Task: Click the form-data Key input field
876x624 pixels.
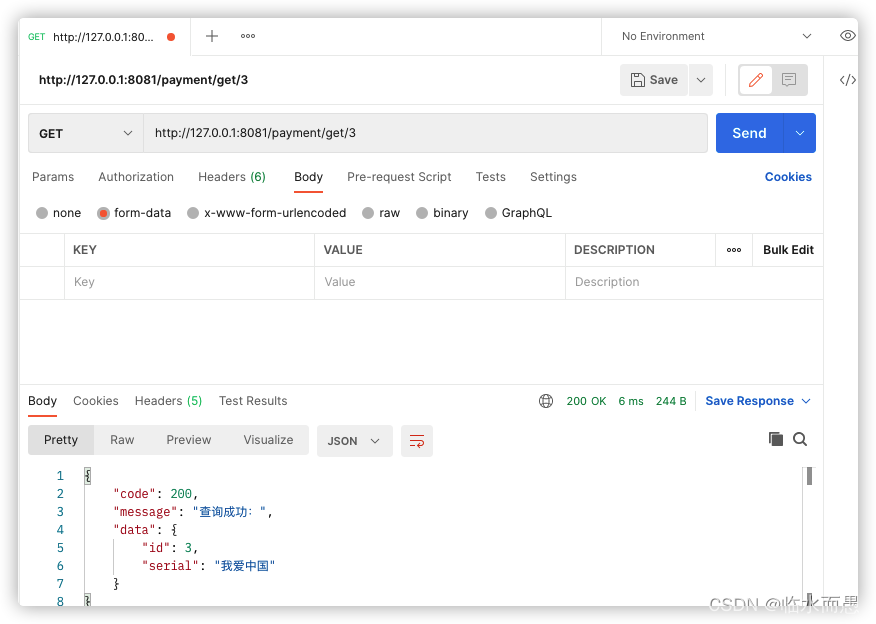Action: [189, 282]
